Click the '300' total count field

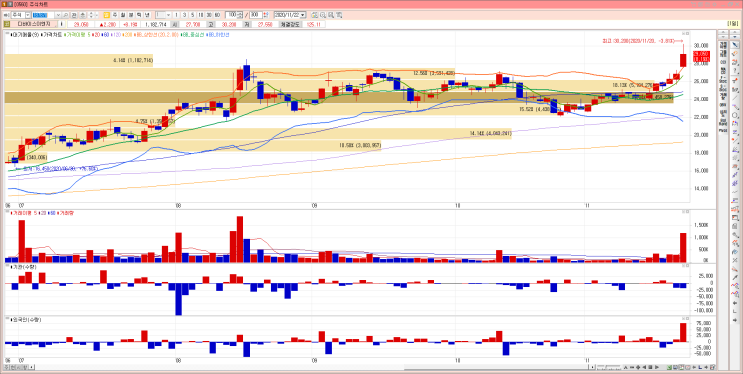(256, 15)
